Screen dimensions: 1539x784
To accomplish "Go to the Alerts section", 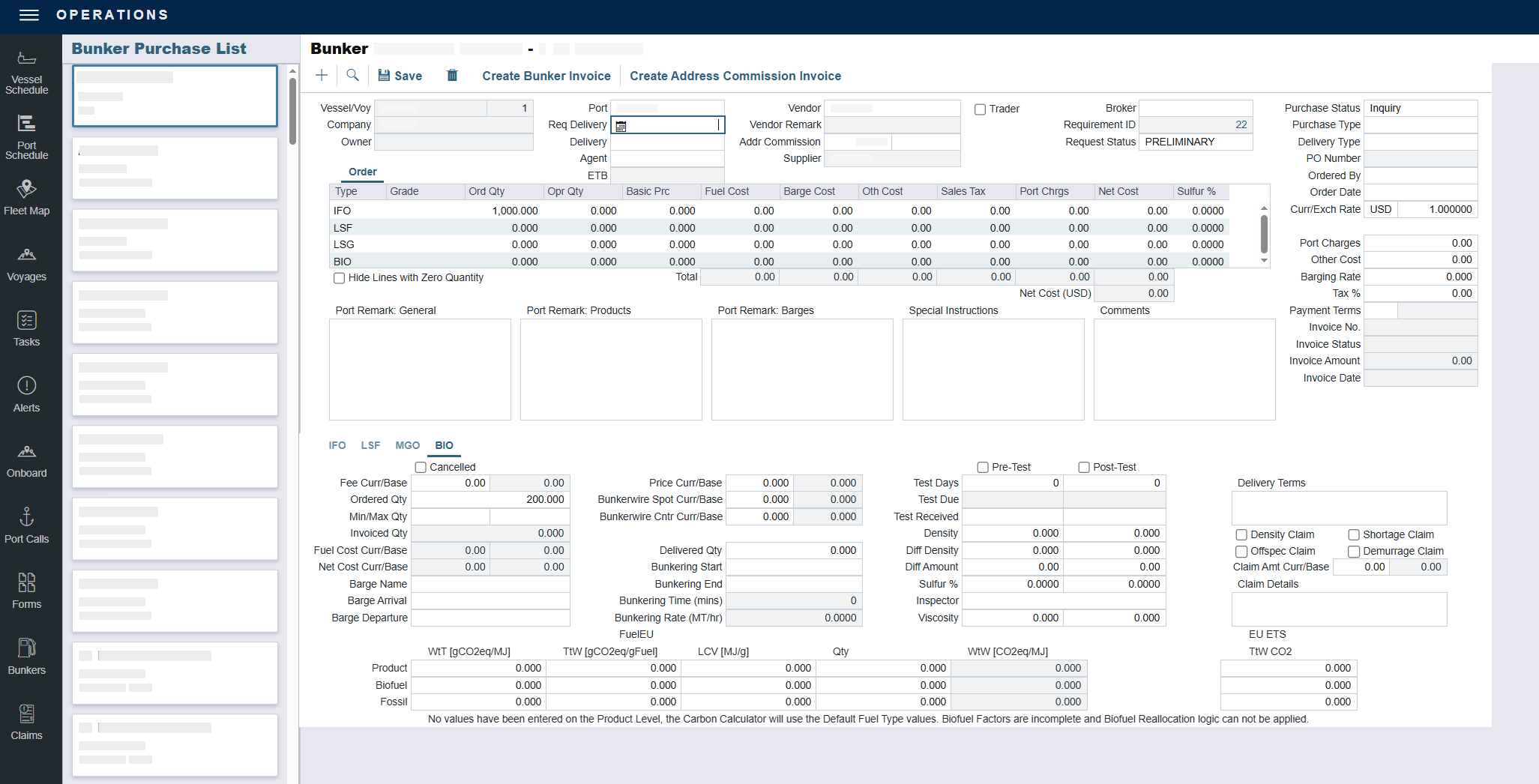I will click(x=27, y=395).
